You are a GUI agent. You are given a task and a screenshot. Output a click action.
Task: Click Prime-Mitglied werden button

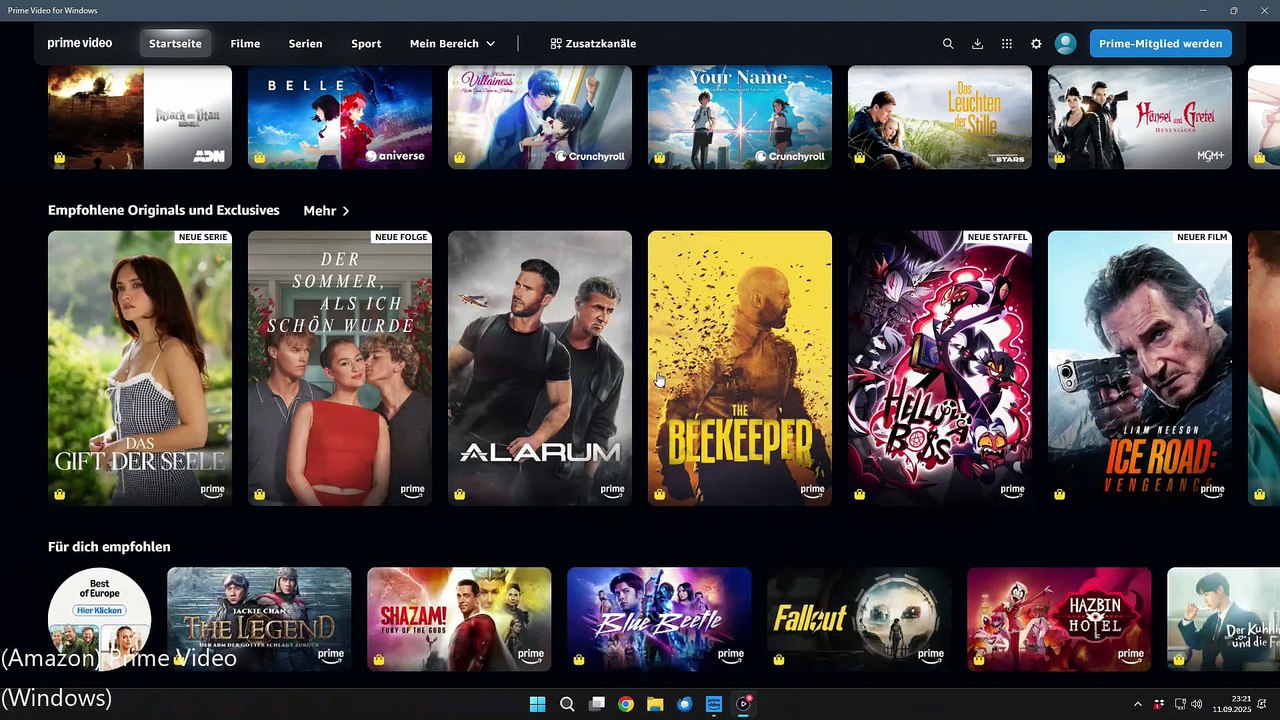(1160, 44)
